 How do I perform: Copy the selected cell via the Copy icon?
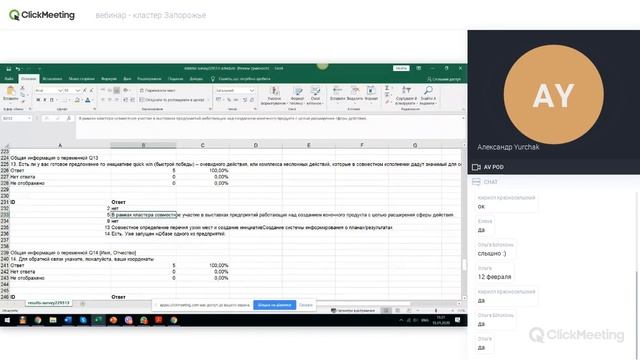point(22,94)
